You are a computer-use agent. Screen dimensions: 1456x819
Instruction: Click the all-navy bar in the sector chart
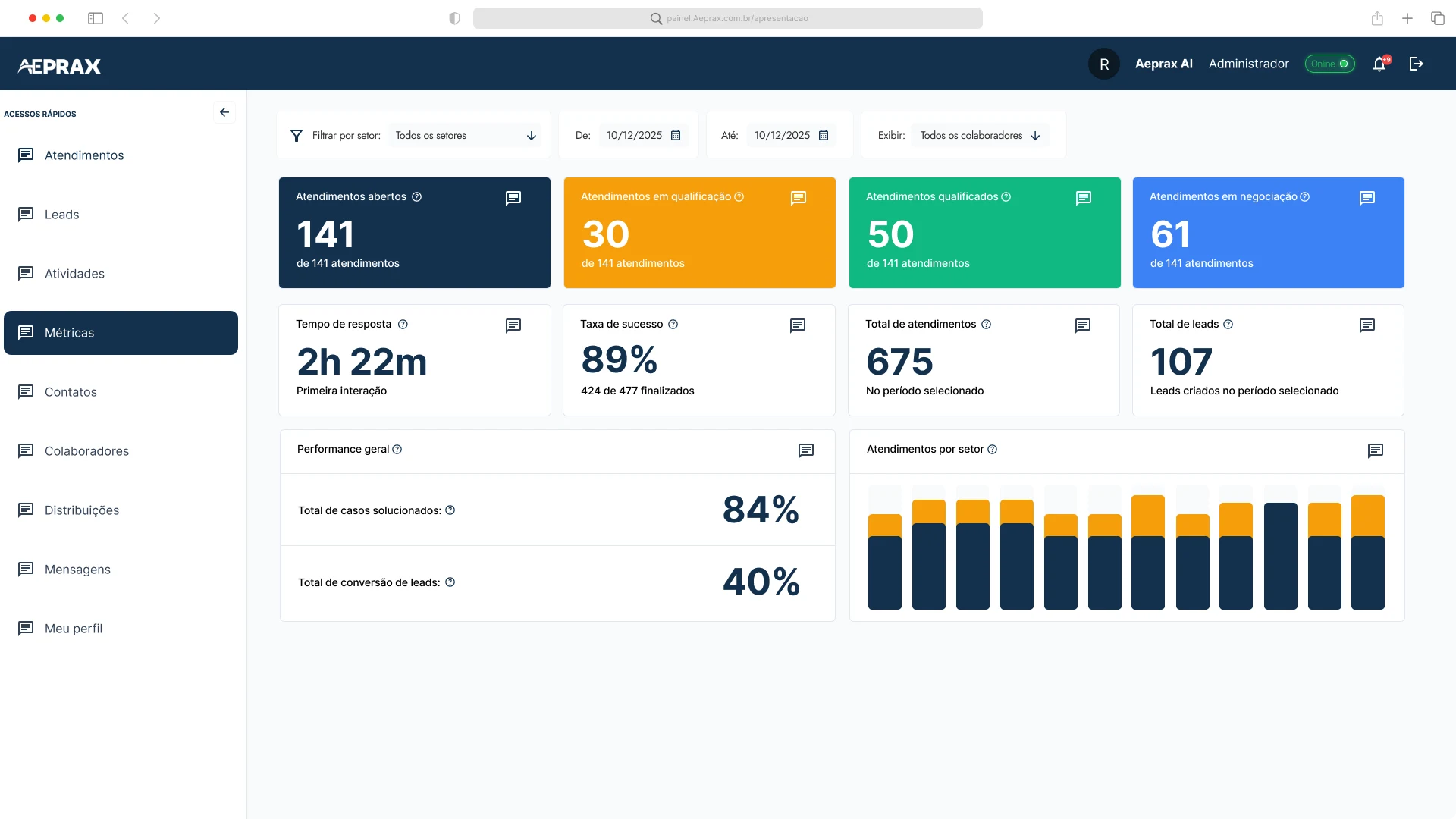(1281, 556)
